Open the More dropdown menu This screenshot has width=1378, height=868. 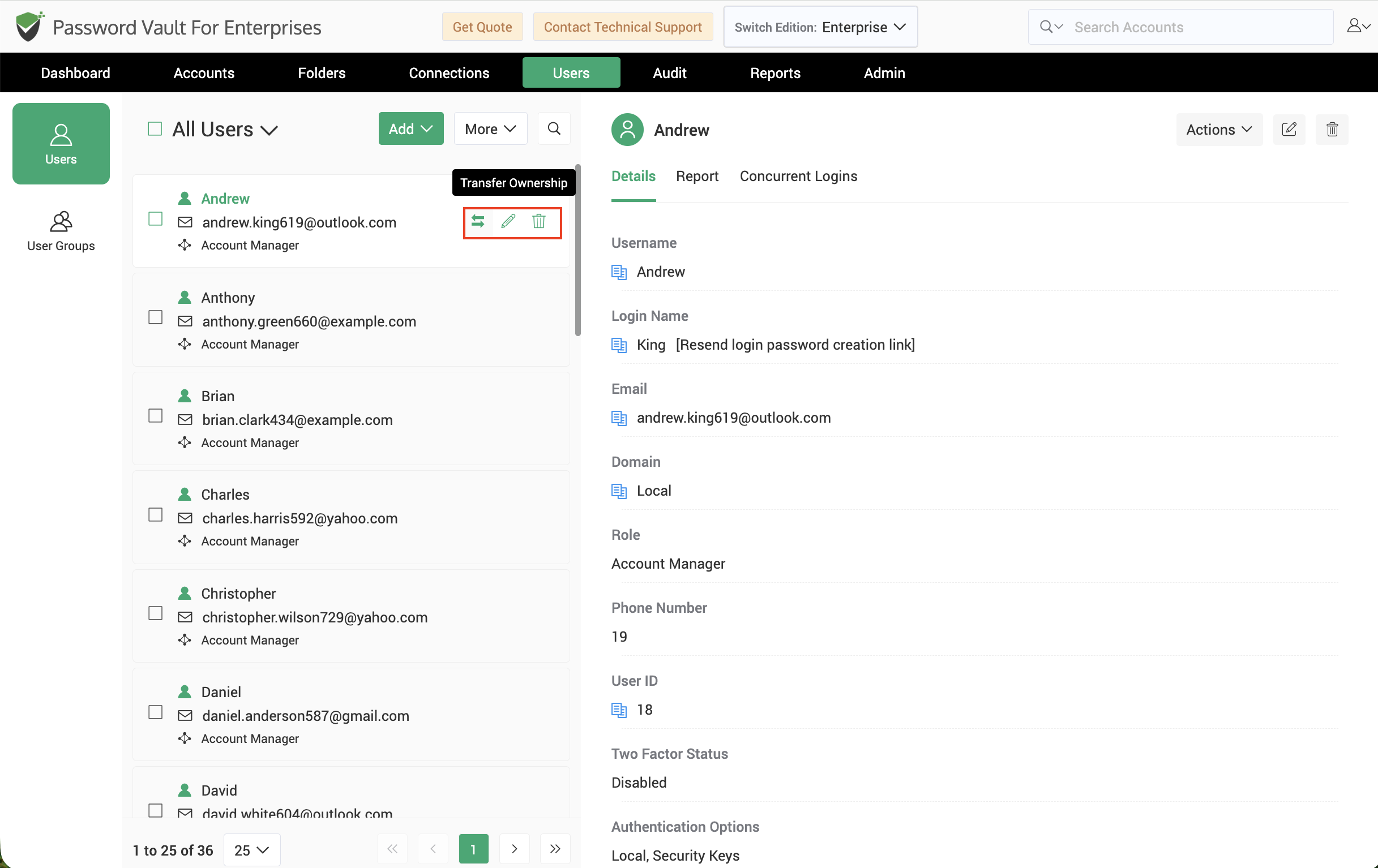pyautogui.click(x=490, y=128)
